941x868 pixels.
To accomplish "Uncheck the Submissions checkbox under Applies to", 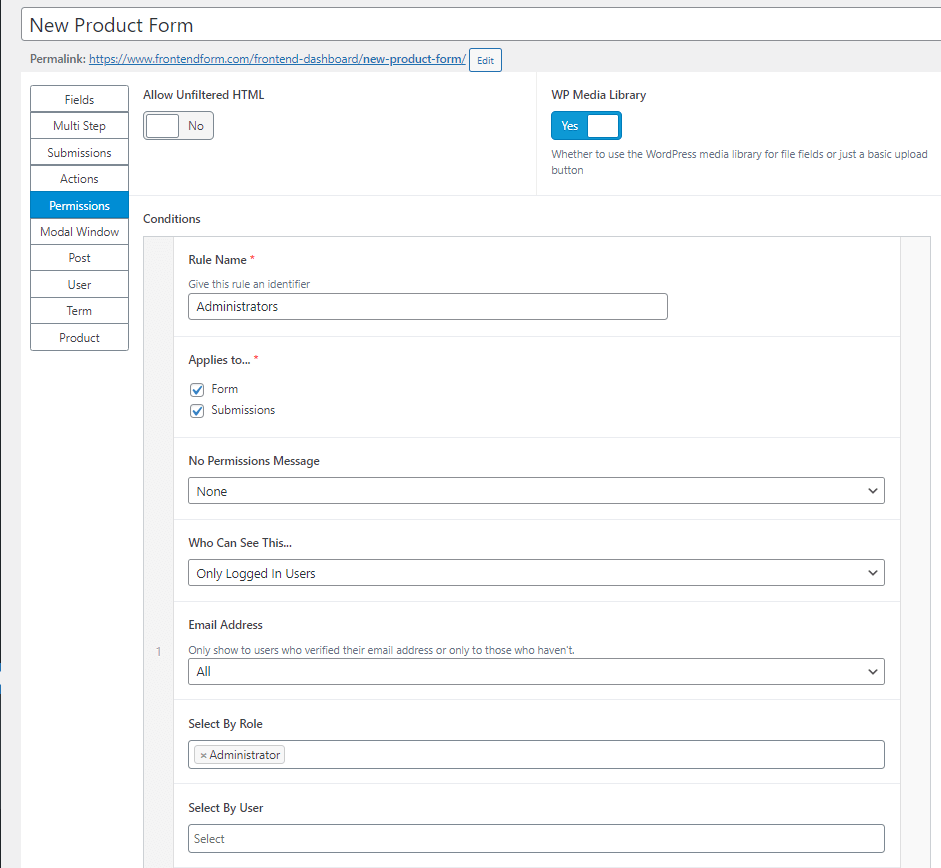I will tap(197, 411).
